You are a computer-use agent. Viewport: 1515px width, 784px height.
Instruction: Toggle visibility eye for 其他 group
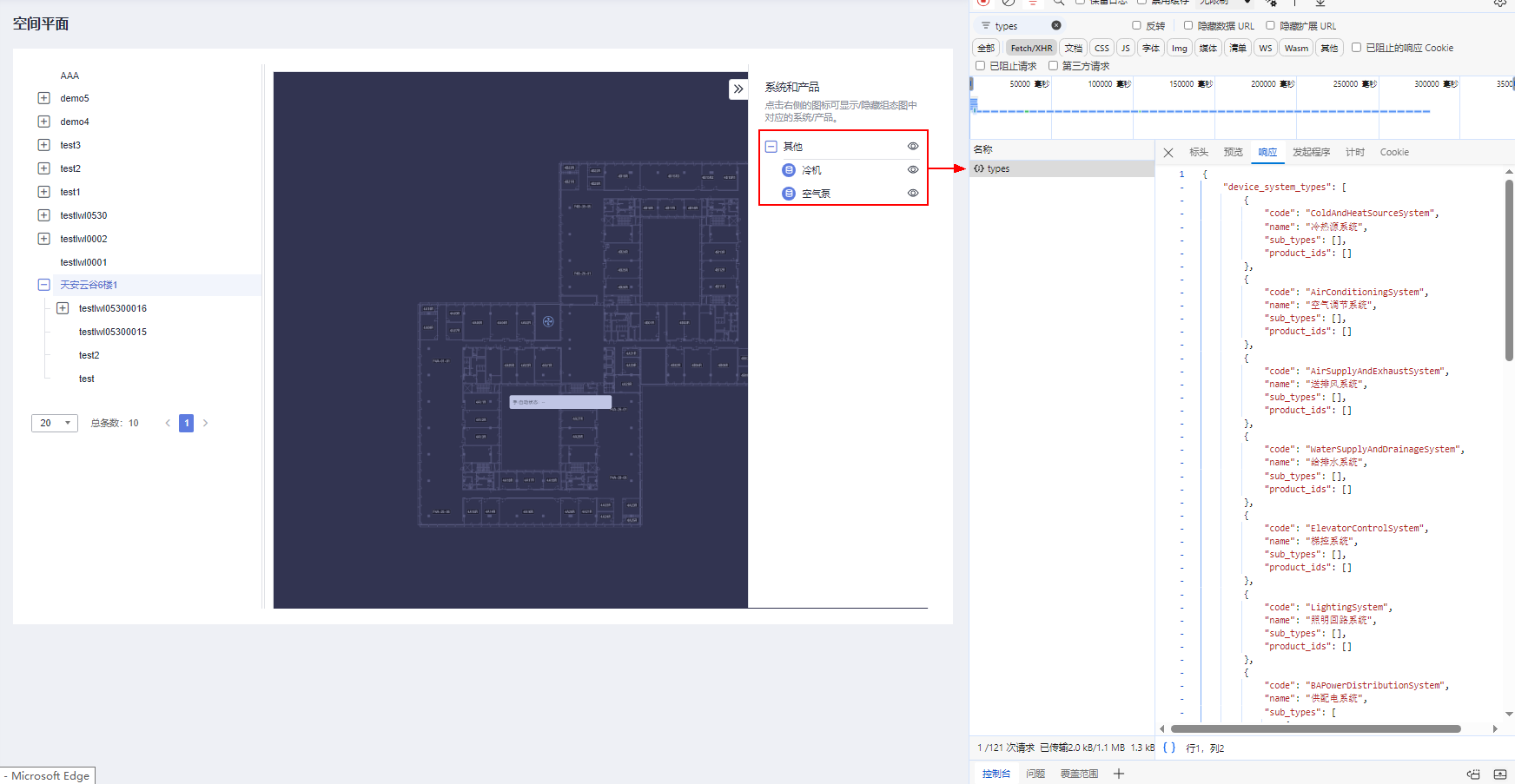pos(913,146)
